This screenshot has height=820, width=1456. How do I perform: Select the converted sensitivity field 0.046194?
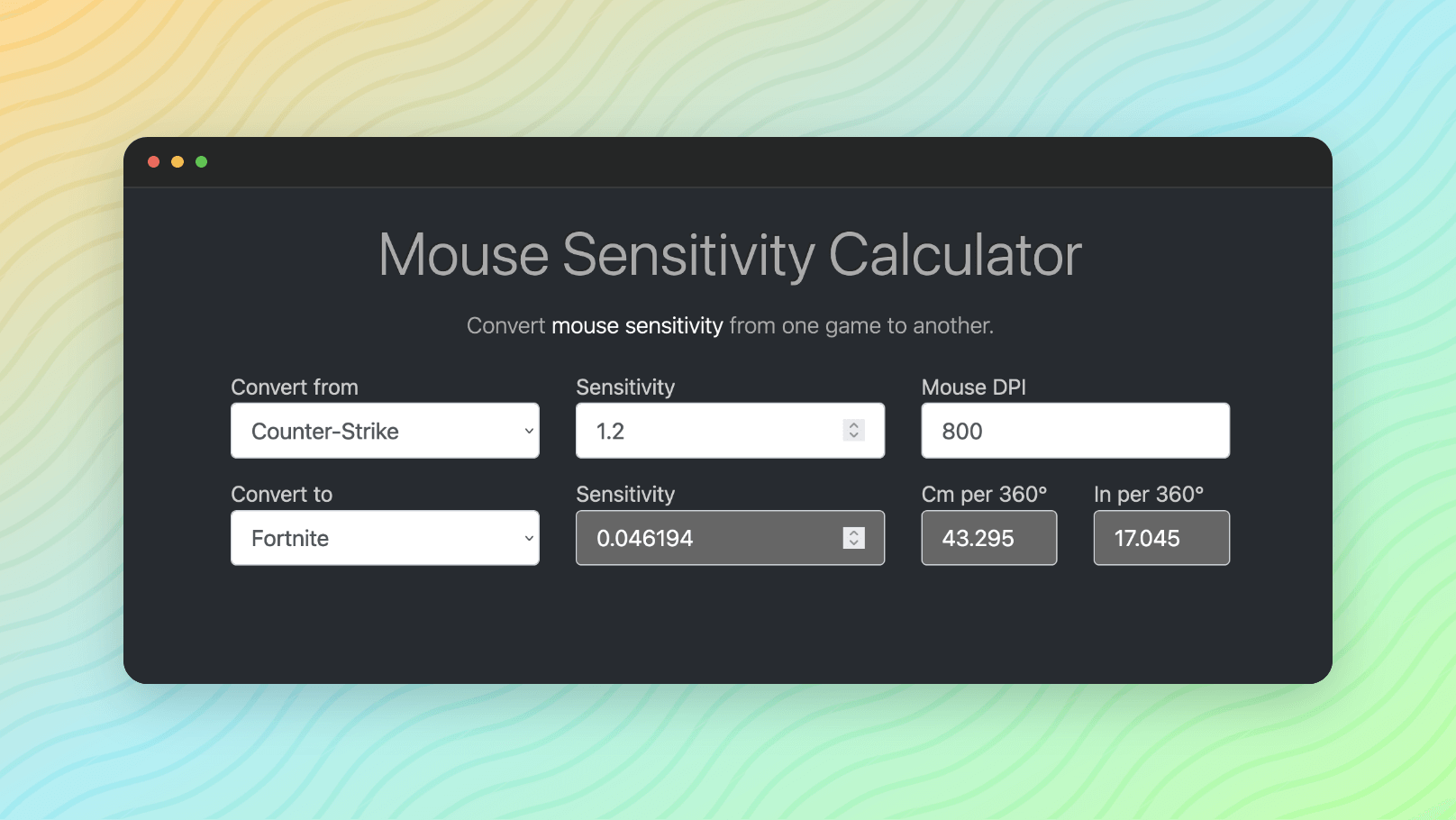pyautogui.click(x=712, y=538)
